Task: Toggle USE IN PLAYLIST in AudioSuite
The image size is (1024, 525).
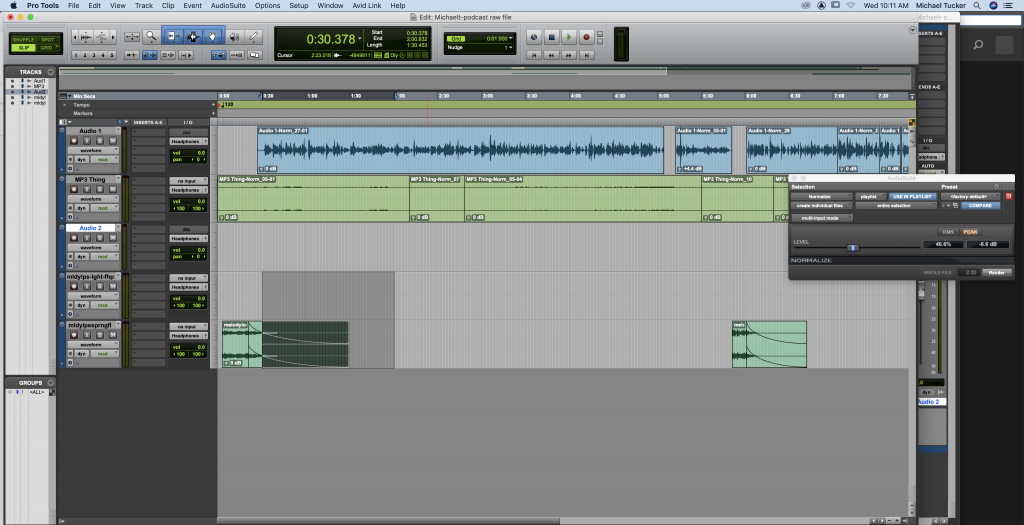Action: coord(910,196)
